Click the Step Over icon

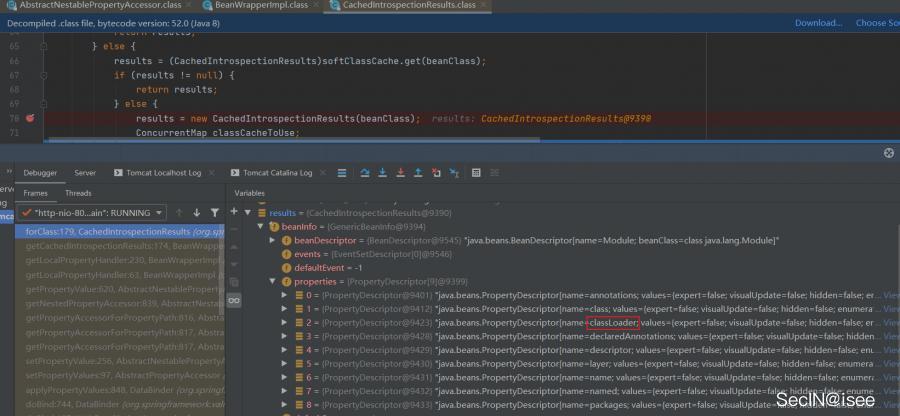click(x=364, y=173)
